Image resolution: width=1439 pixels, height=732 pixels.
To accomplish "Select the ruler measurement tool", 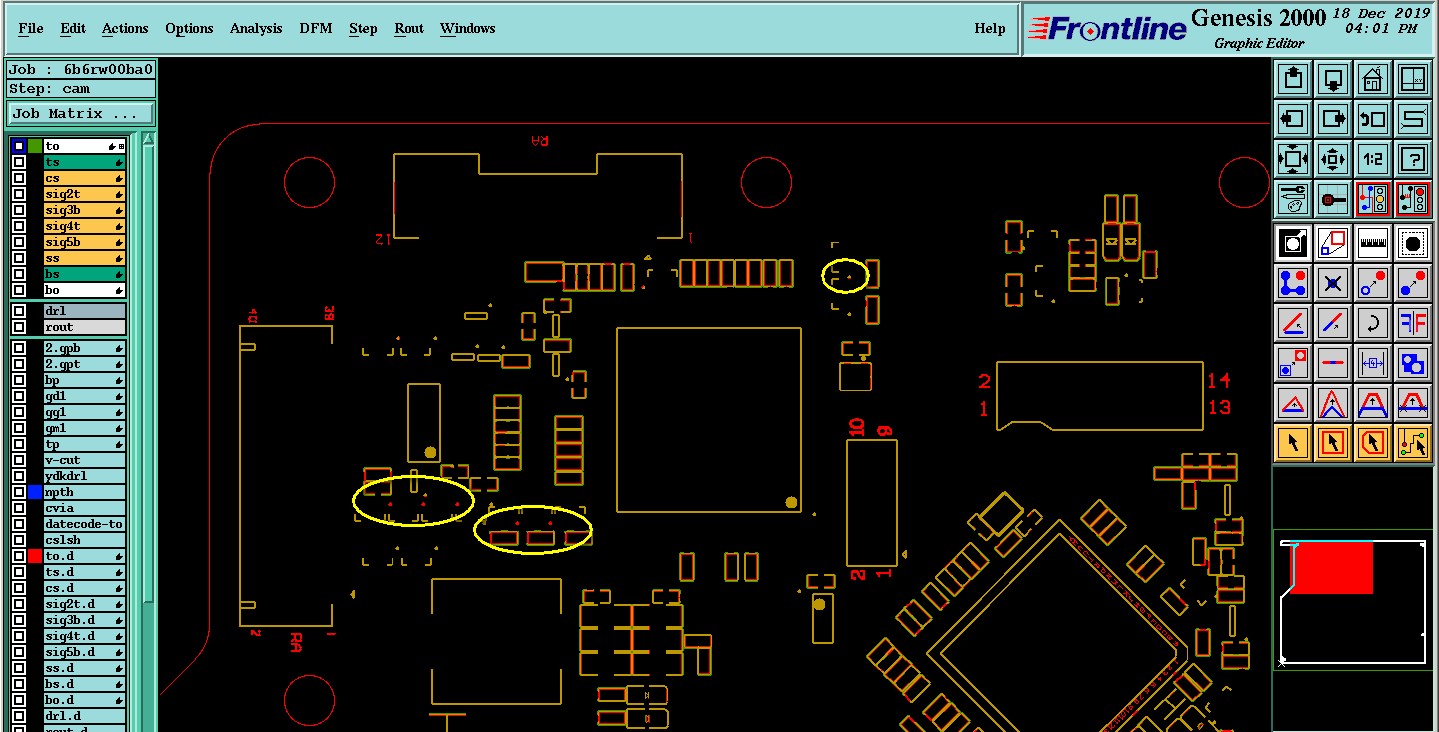I will point(1373,243).
